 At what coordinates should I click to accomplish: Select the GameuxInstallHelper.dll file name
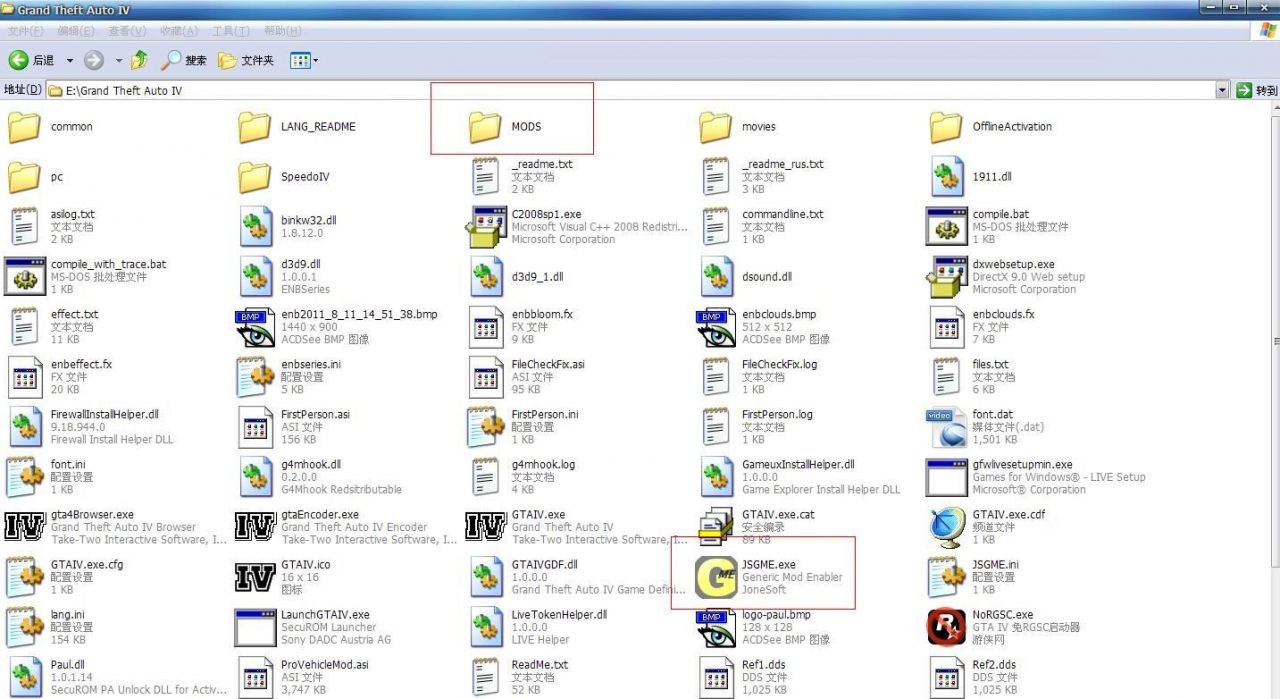799,464
